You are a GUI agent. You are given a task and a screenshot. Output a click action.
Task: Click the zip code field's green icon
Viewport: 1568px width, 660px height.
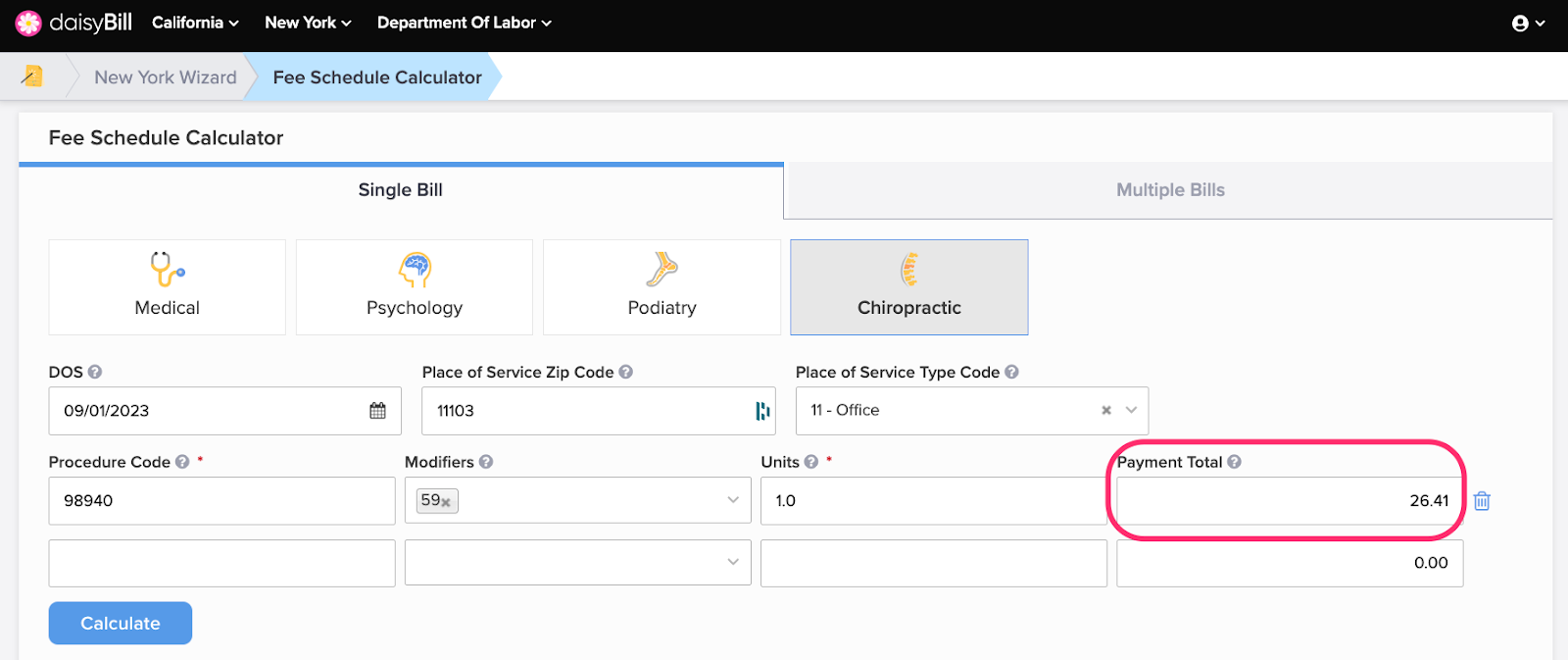[762, 411]
